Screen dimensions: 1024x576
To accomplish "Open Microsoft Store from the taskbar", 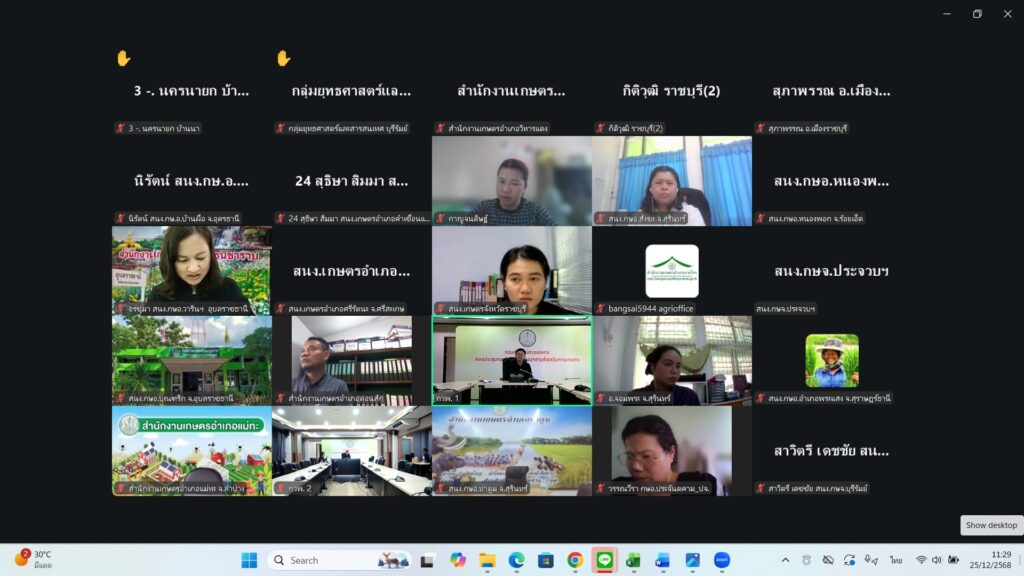I will [x=546, y=560].
